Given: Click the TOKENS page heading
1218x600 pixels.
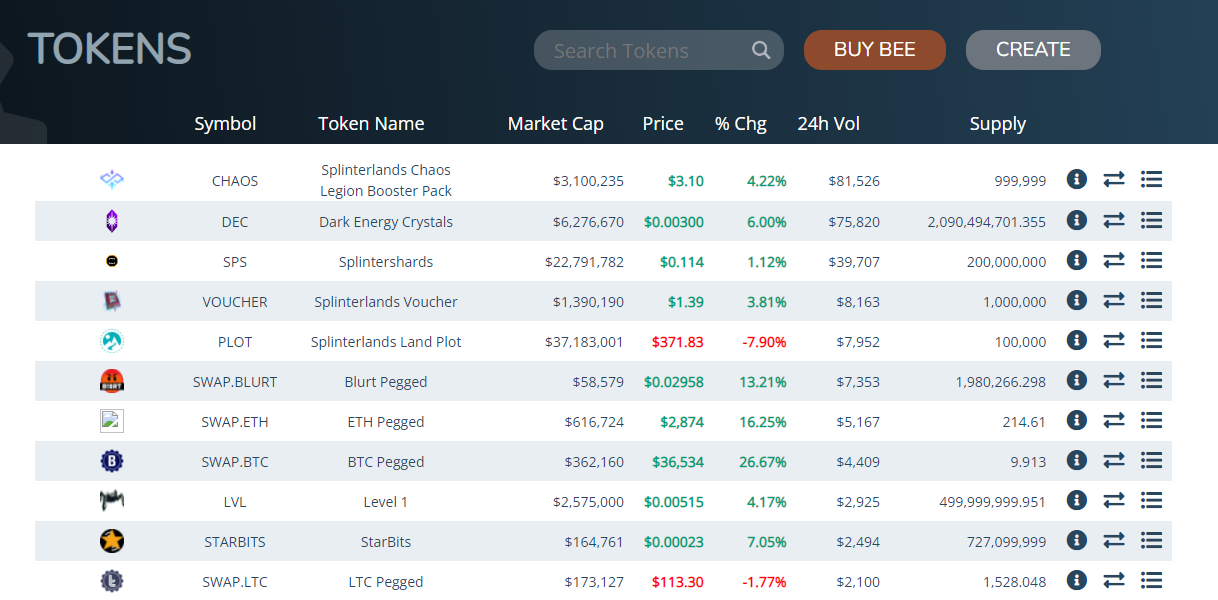Looking at the screenshot, I should tap(110, 49).
